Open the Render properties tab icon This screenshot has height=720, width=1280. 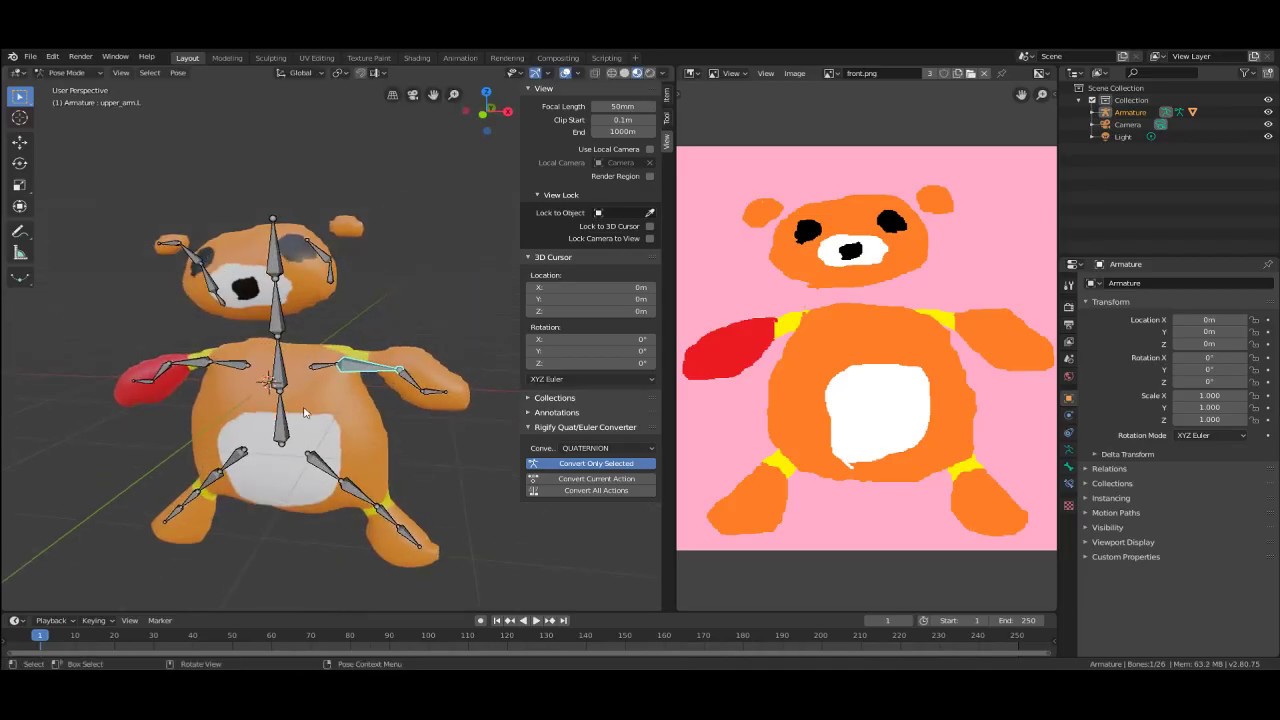(1069, 306)
